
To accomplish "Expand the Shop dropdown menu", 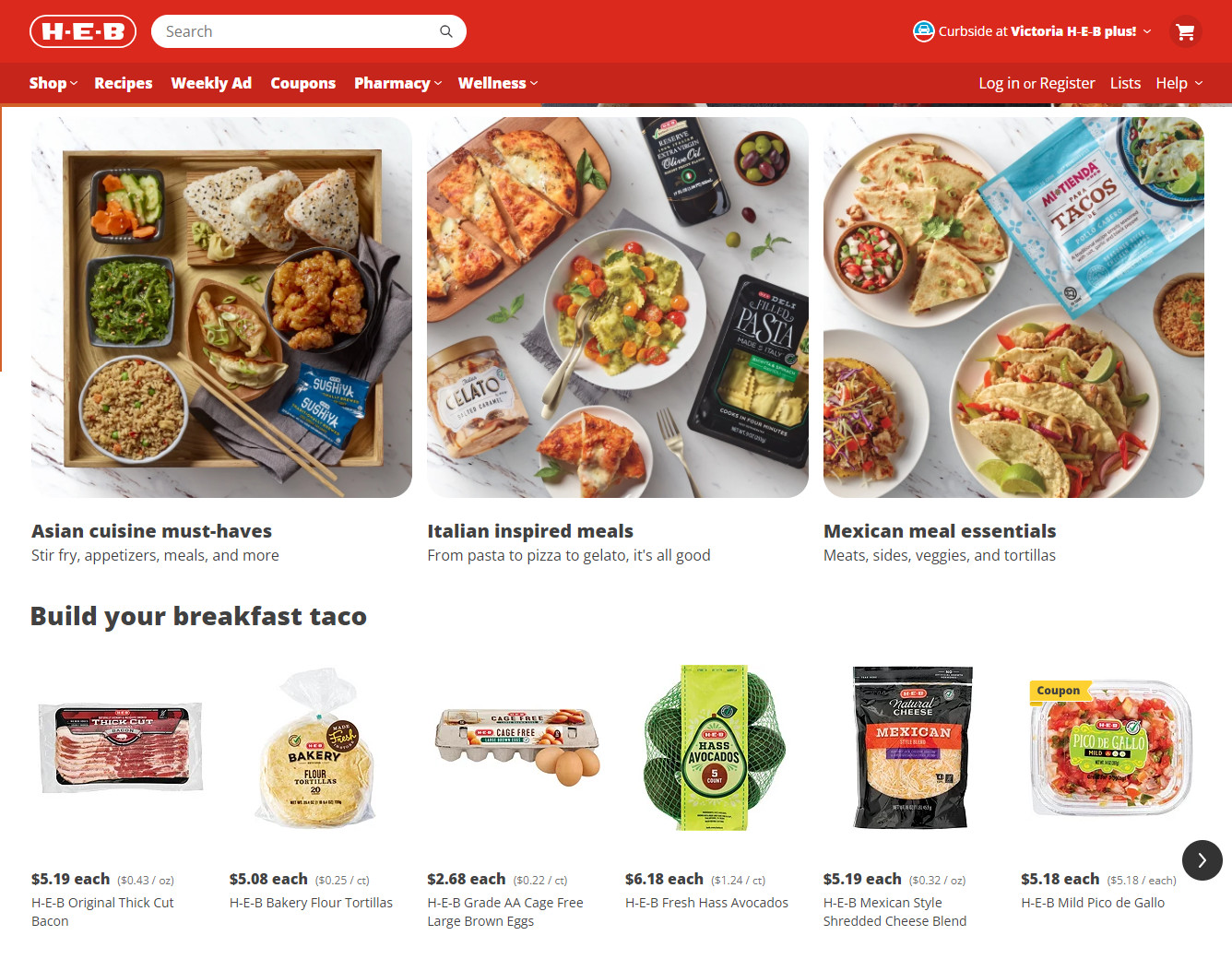I will coord(53,83).
